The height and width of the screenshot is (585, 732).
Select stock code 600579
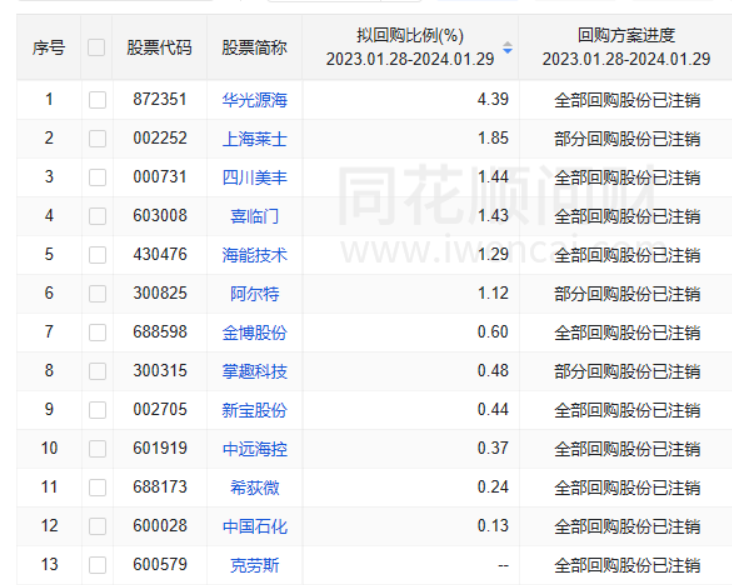(160, 564)
